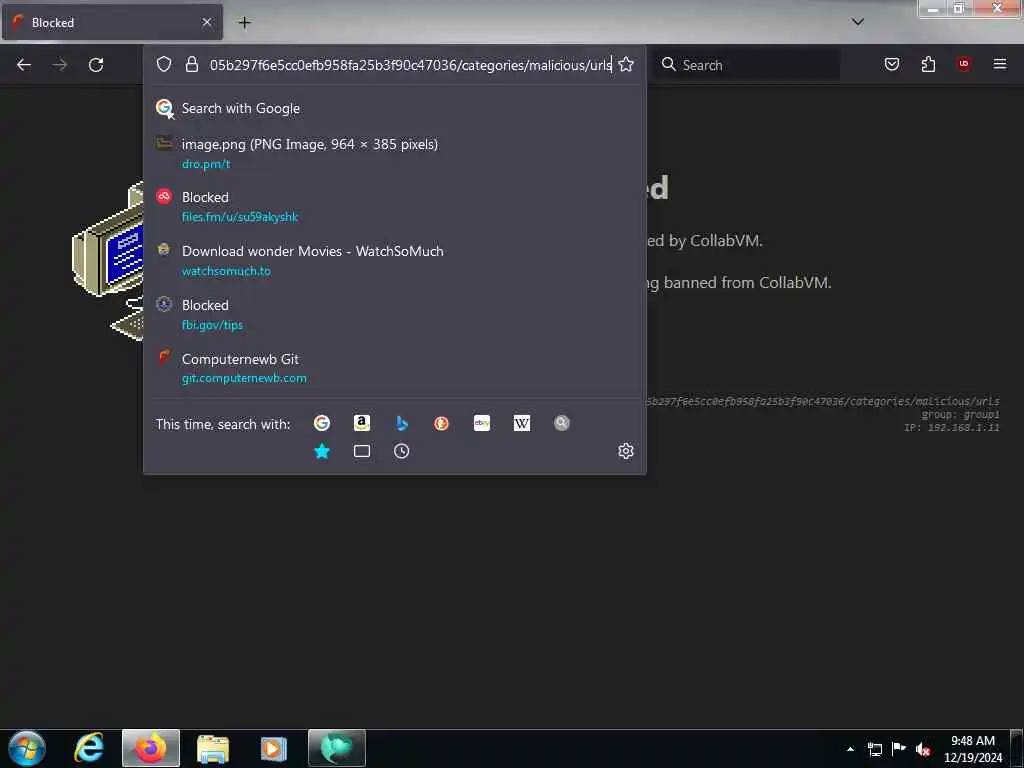
Task: Go back to the previous page
Action: (x=24, y=65)
